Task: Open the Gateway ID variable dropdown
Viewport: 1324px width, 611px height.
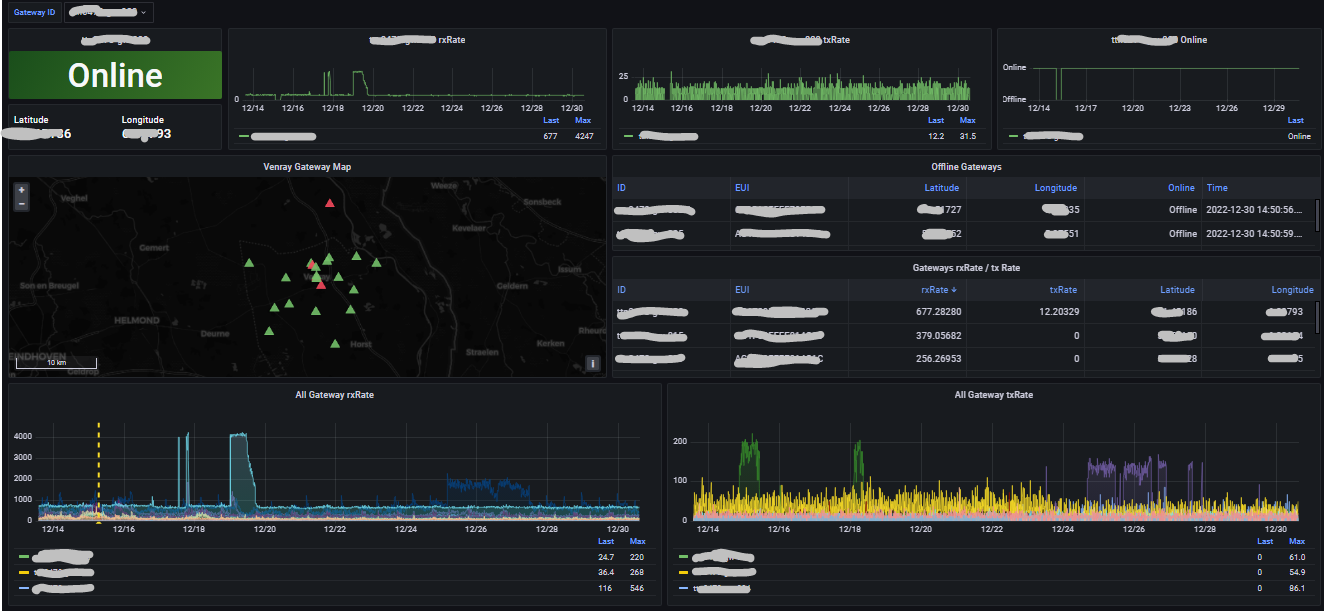Action: pos(108,12)
